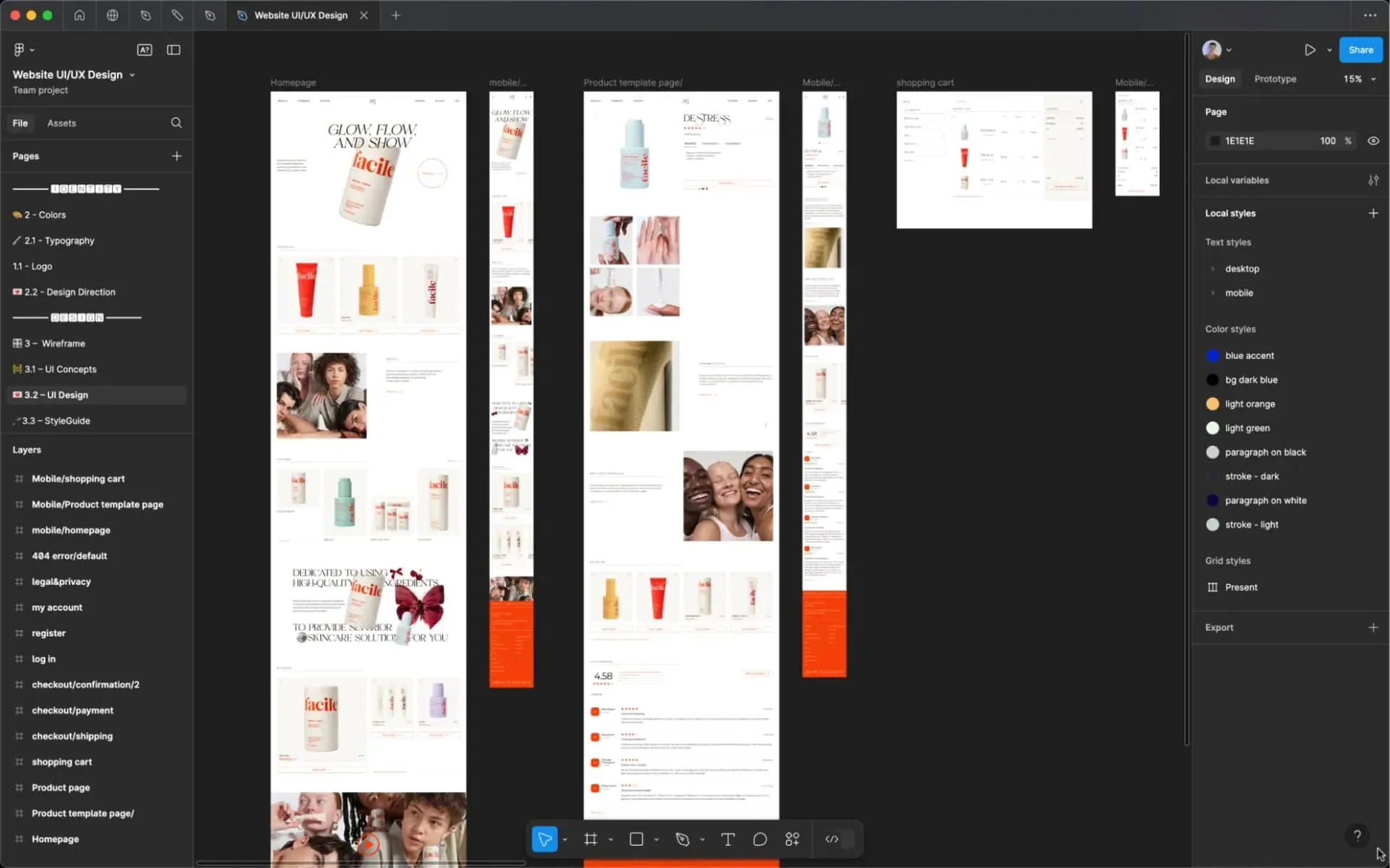Image resolution: width=1390 pixels, height=868 pixels.
Task: Select the Frame tool in bottom toolbar
Action: [x=591, y=839]
